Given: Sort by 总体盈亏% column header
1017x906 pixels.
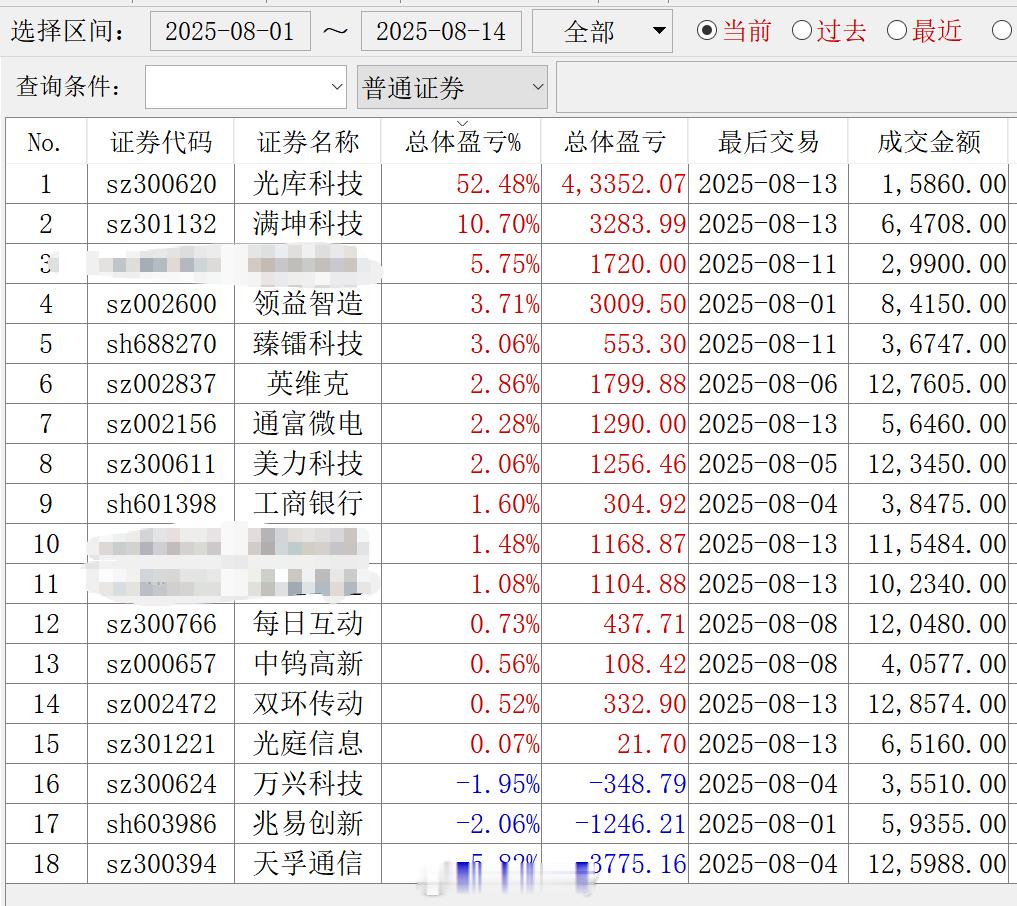Looking at the screenshot, I should [x=462, y=142].
